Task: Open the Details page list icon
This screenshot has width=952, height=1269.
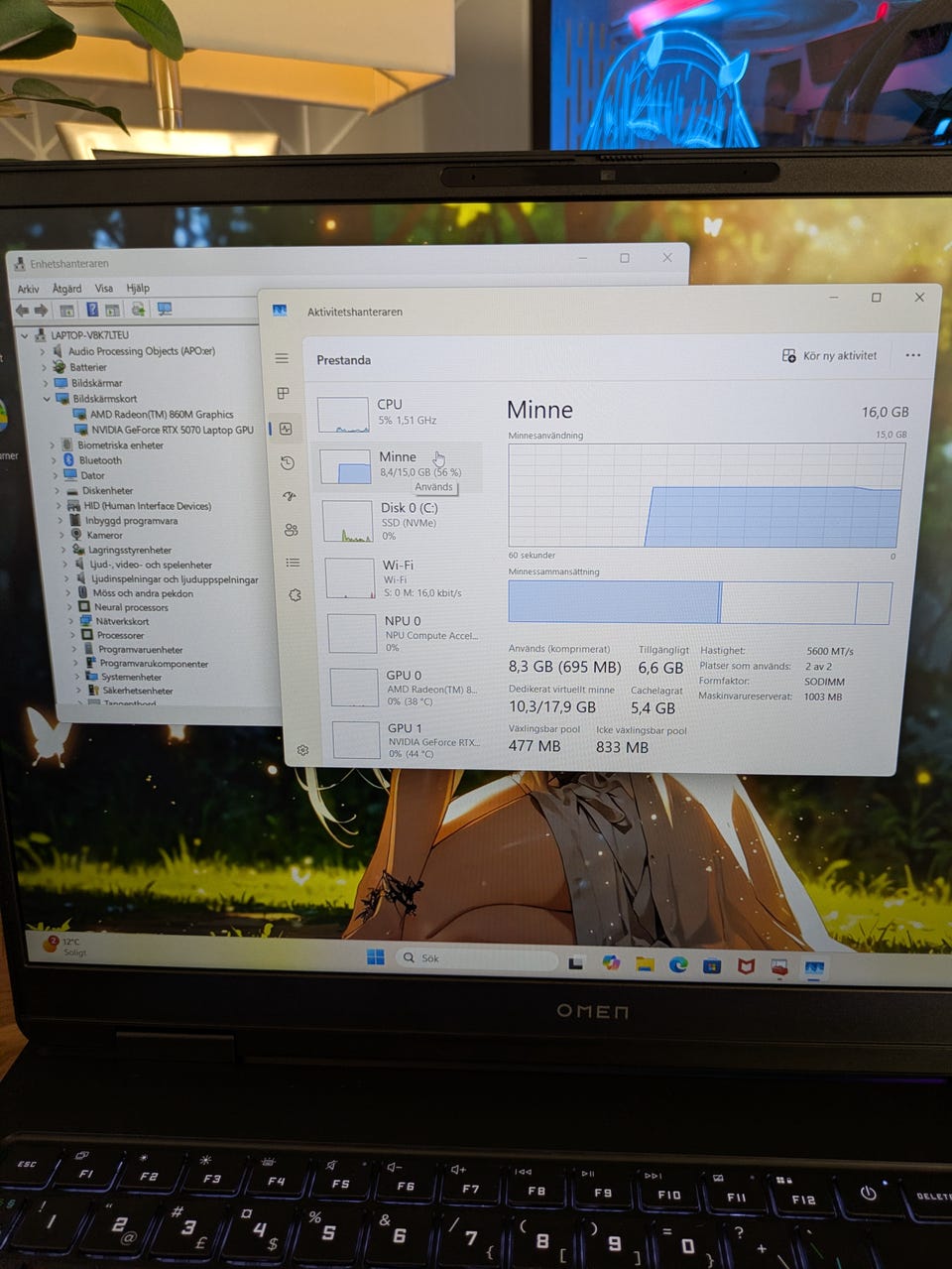Action: coord(293,563)
